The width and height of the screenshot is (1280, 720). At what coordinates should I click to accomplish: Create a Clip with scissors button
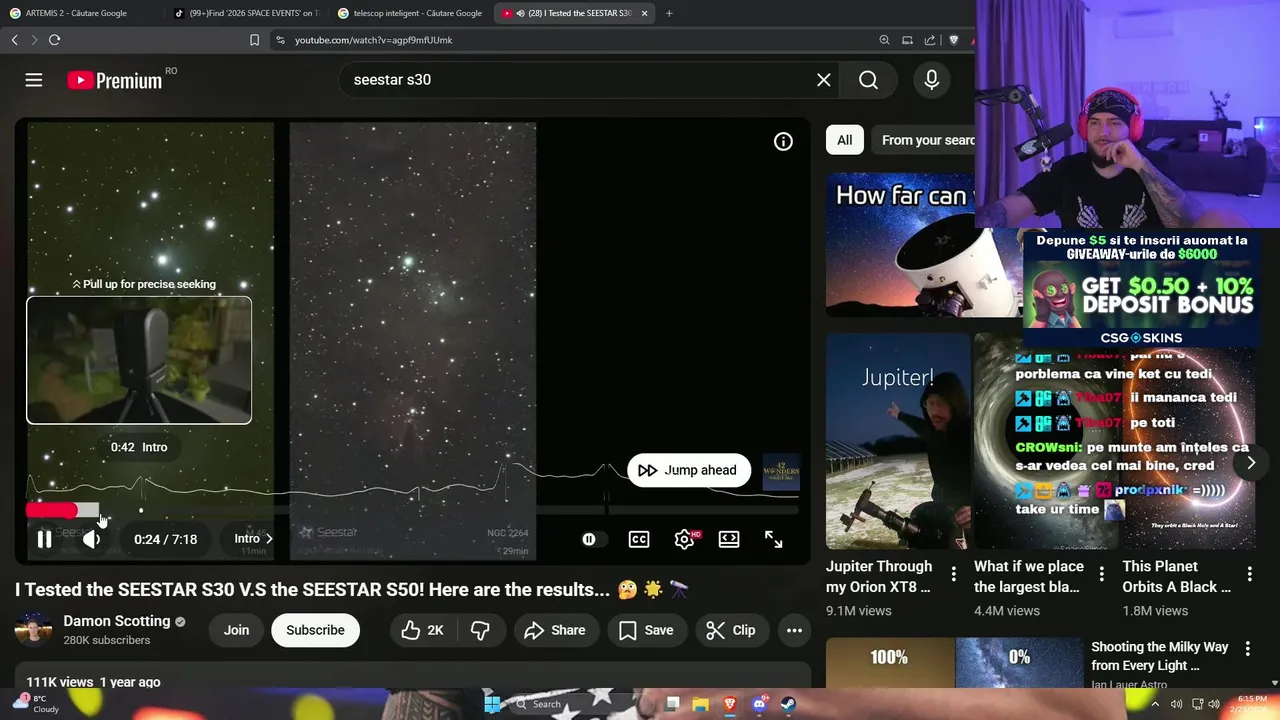[731, 630]
